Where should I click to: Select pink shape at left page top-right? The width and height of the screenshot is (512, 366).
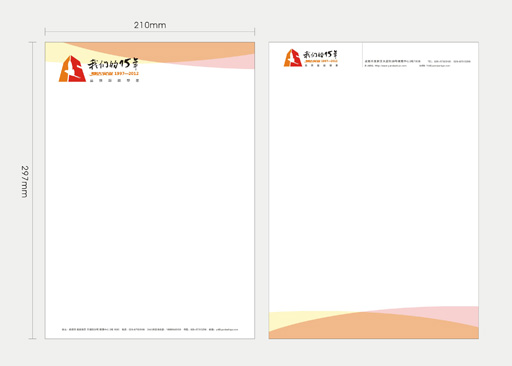click(227, 62)
